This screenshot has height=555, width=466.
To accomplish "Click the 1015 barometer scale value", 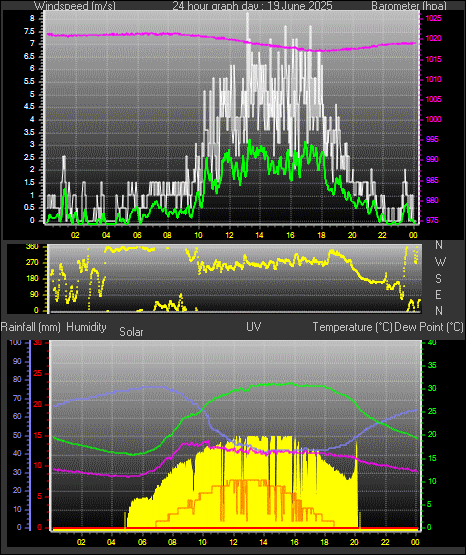I will (433, 59).
